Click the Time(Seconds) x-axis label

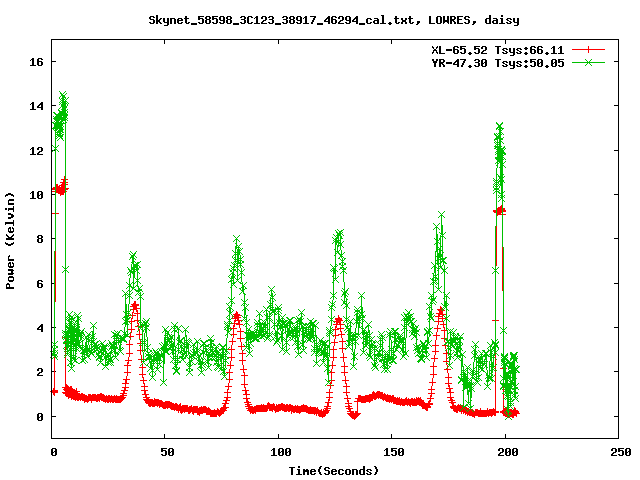click(333, 471)
